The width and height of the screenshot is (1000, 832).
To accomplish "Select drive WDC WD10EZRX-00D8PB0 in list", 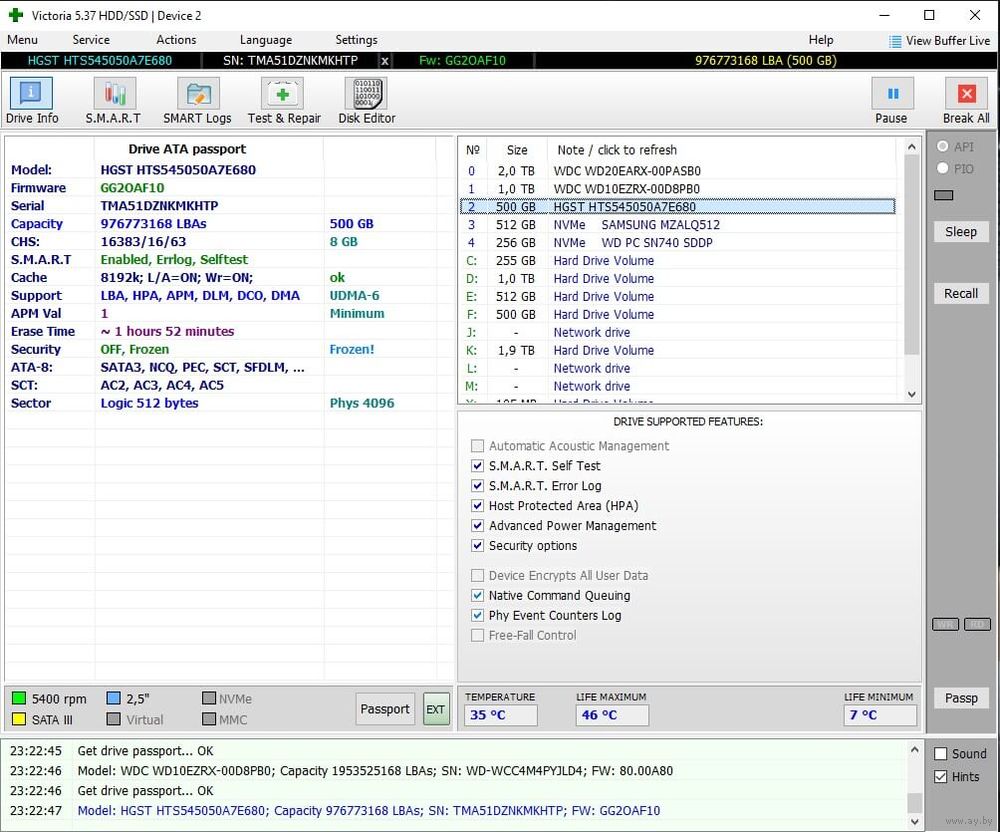I will (677, 189).
